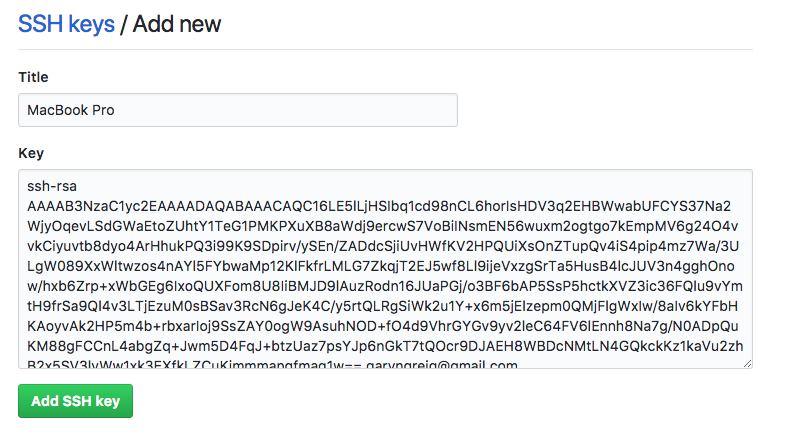Click the slash separator in the breadcrumb
This screenshot has width=798, height=436.
point(124,23)
